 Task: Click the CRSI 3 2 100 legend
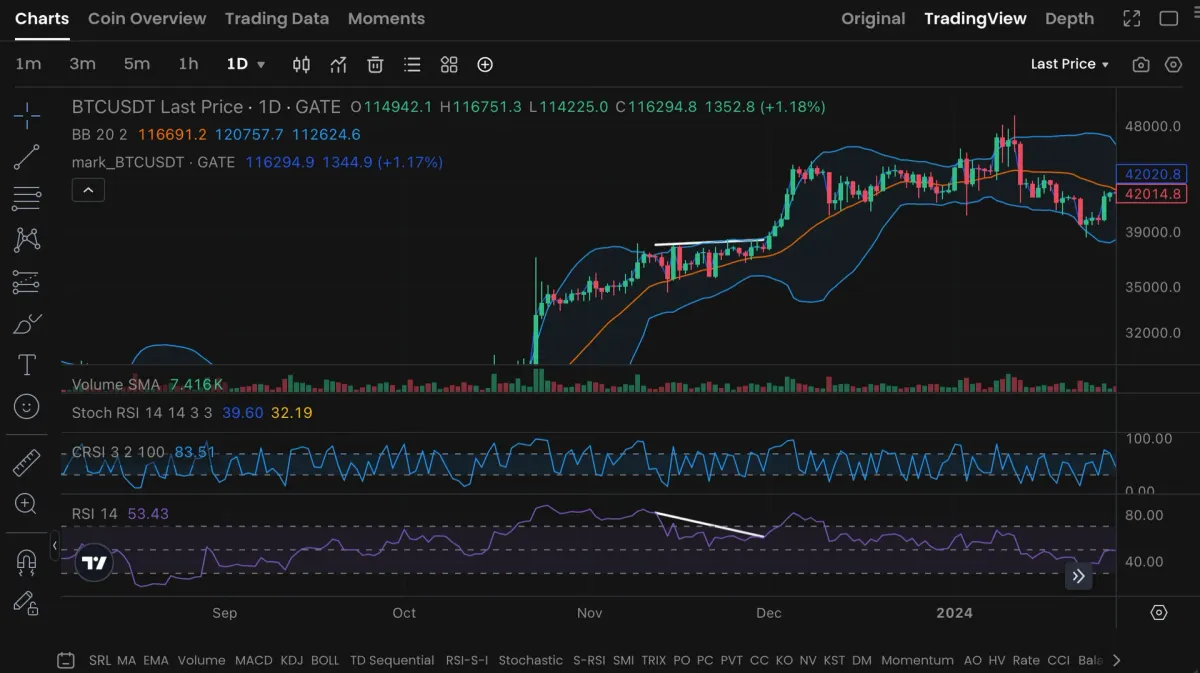click(x=118, y=452)
